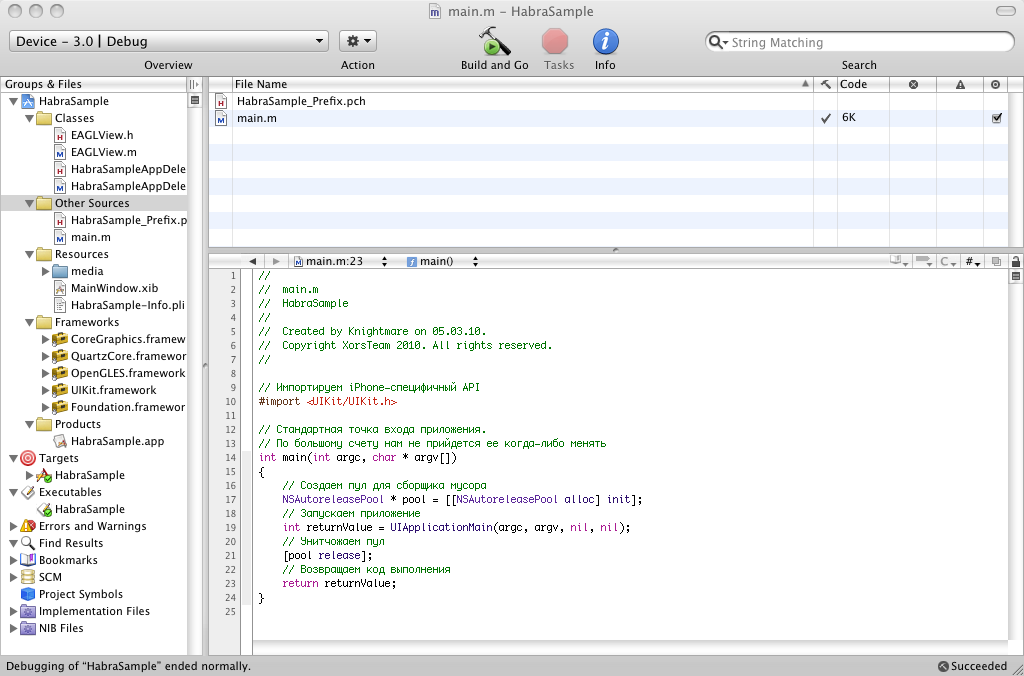Open the Action gear menu
Viewport: 1024px width, 676px height.
[x=358, y=41]
